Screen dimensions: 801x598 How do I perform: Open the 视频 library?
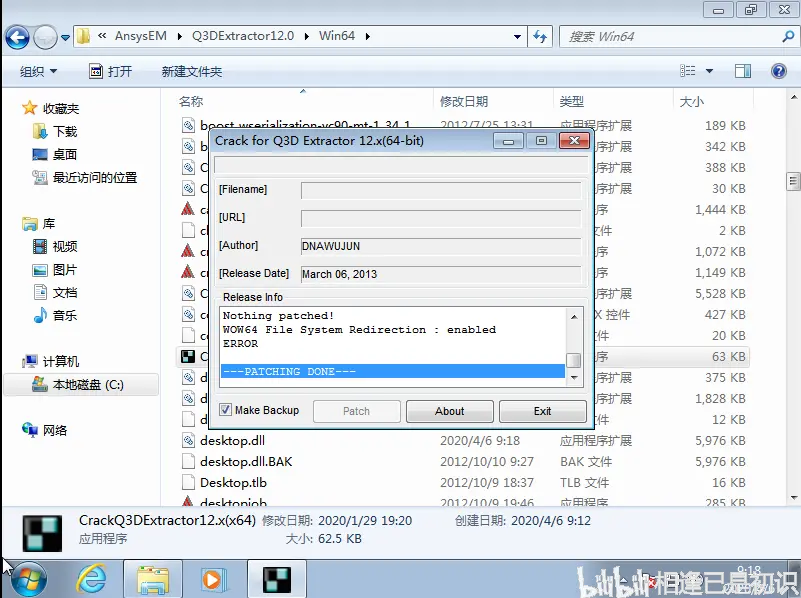tap(55, 247)
